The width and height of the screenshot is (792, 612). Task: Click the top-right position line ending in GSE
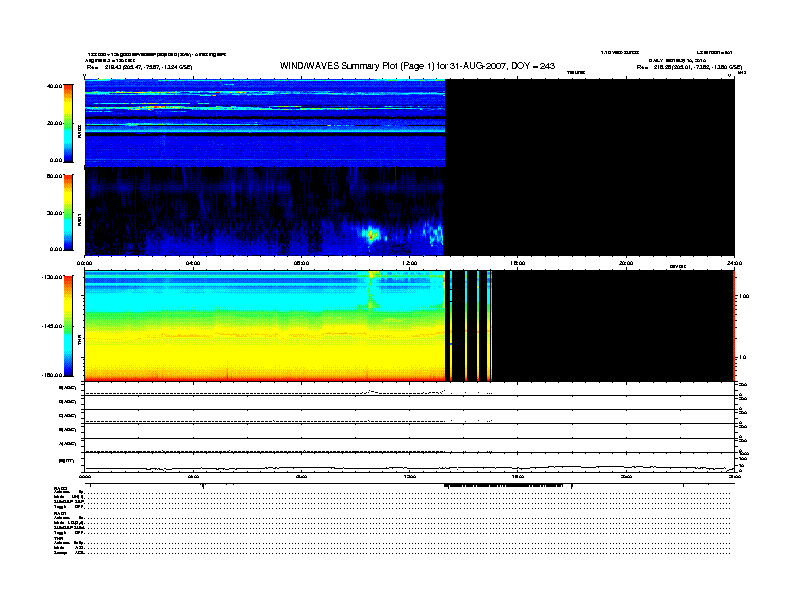coord(689,67)
